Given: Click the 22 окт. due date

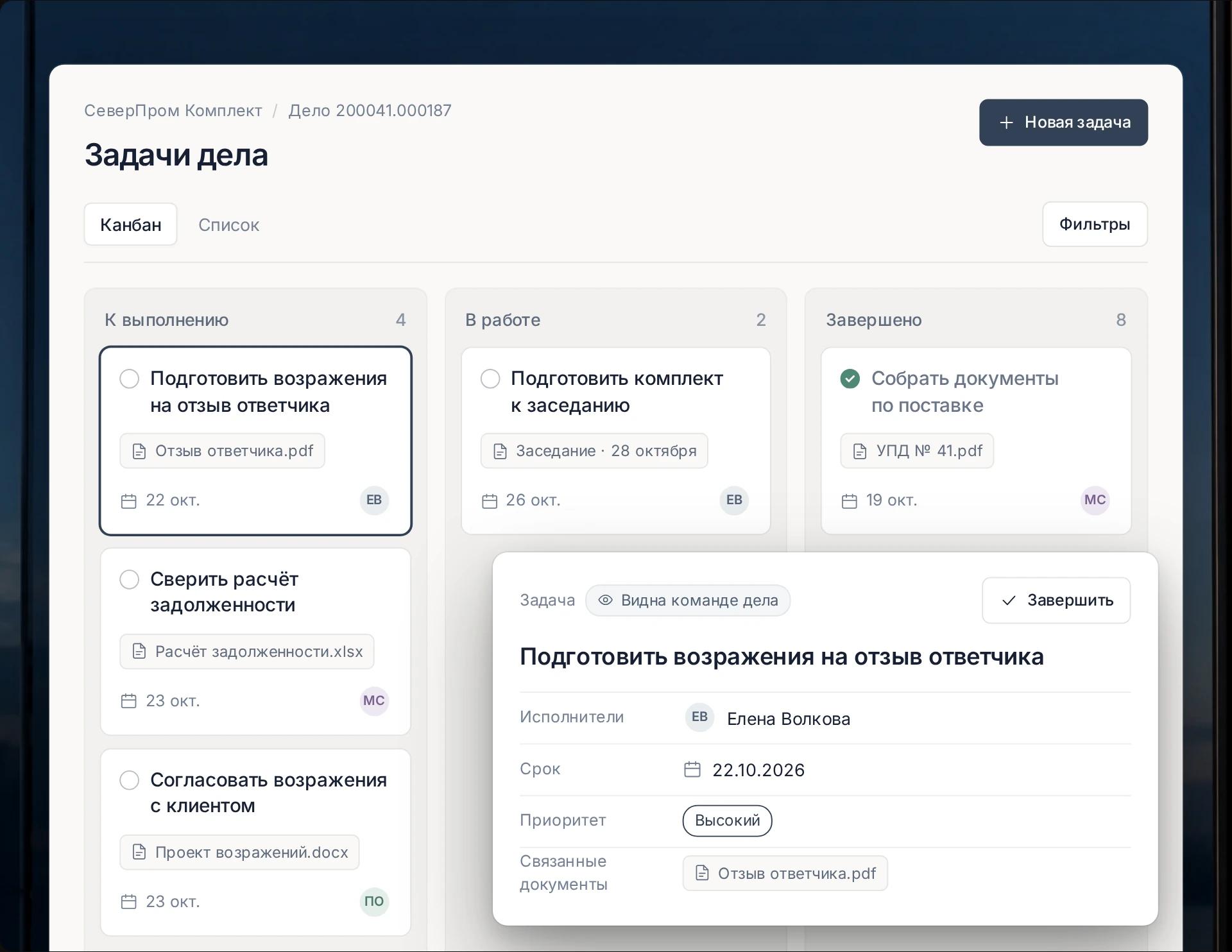Looking at the screenshot, I should [173, 500].
